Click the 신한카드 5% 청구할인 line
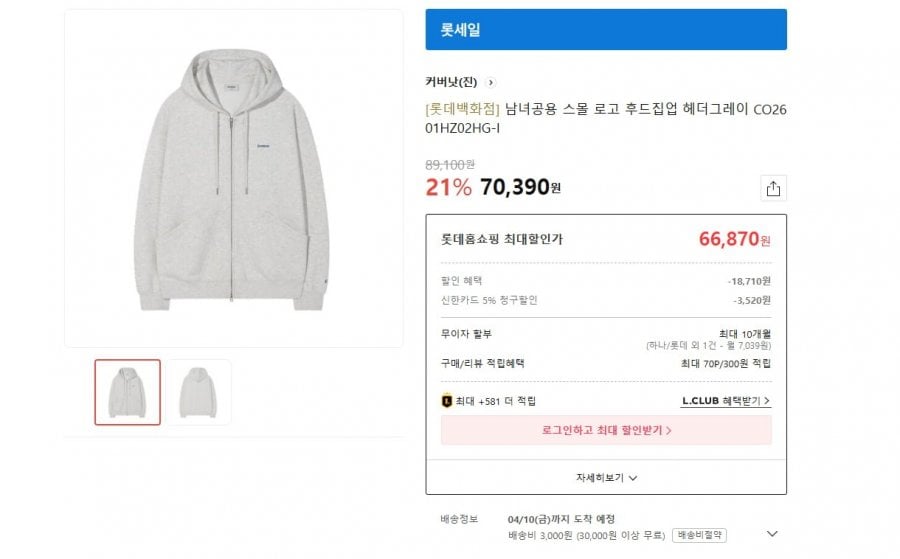The height and width of the screenshot is (559, 900). (x=490, y=299)
